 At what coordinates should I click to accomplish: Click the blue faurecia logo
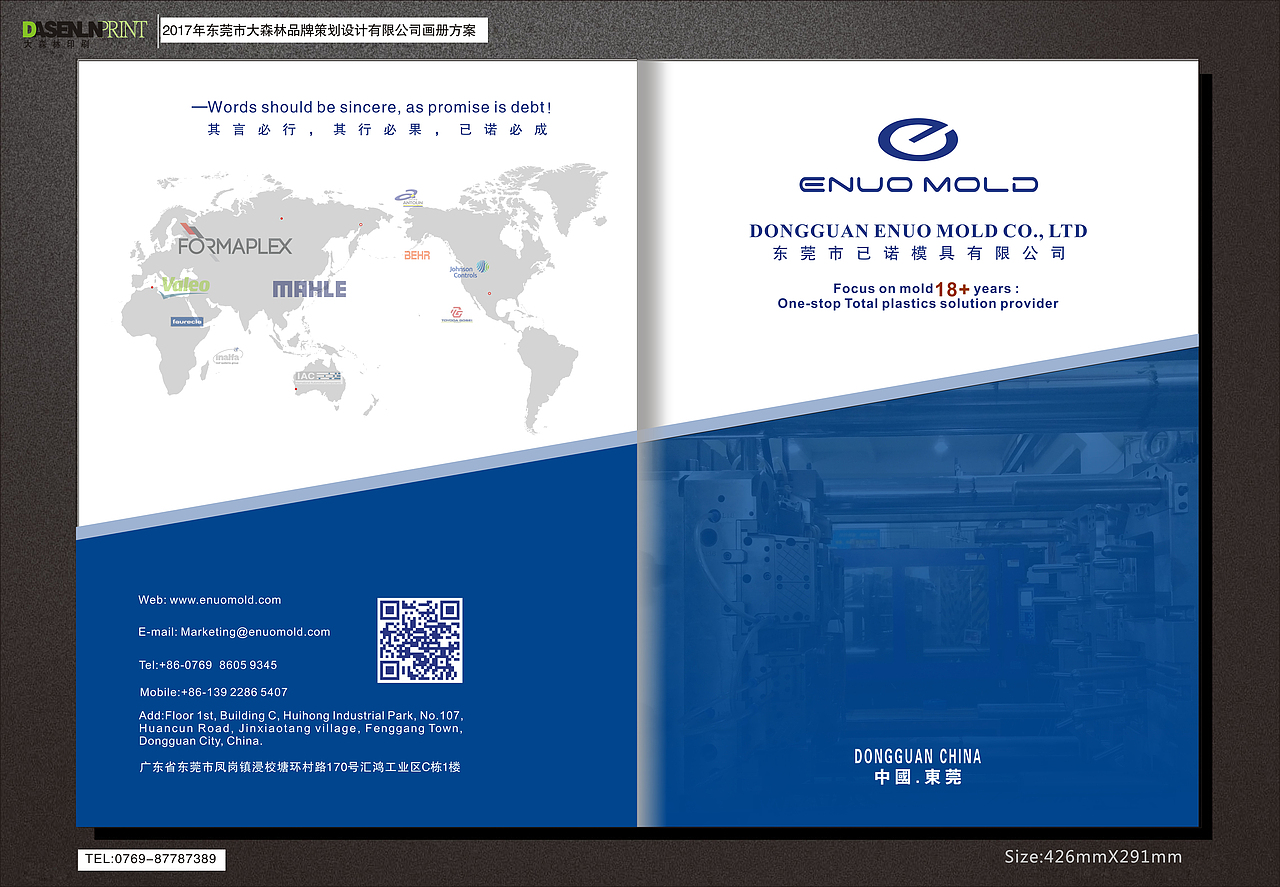coord(187,322)
